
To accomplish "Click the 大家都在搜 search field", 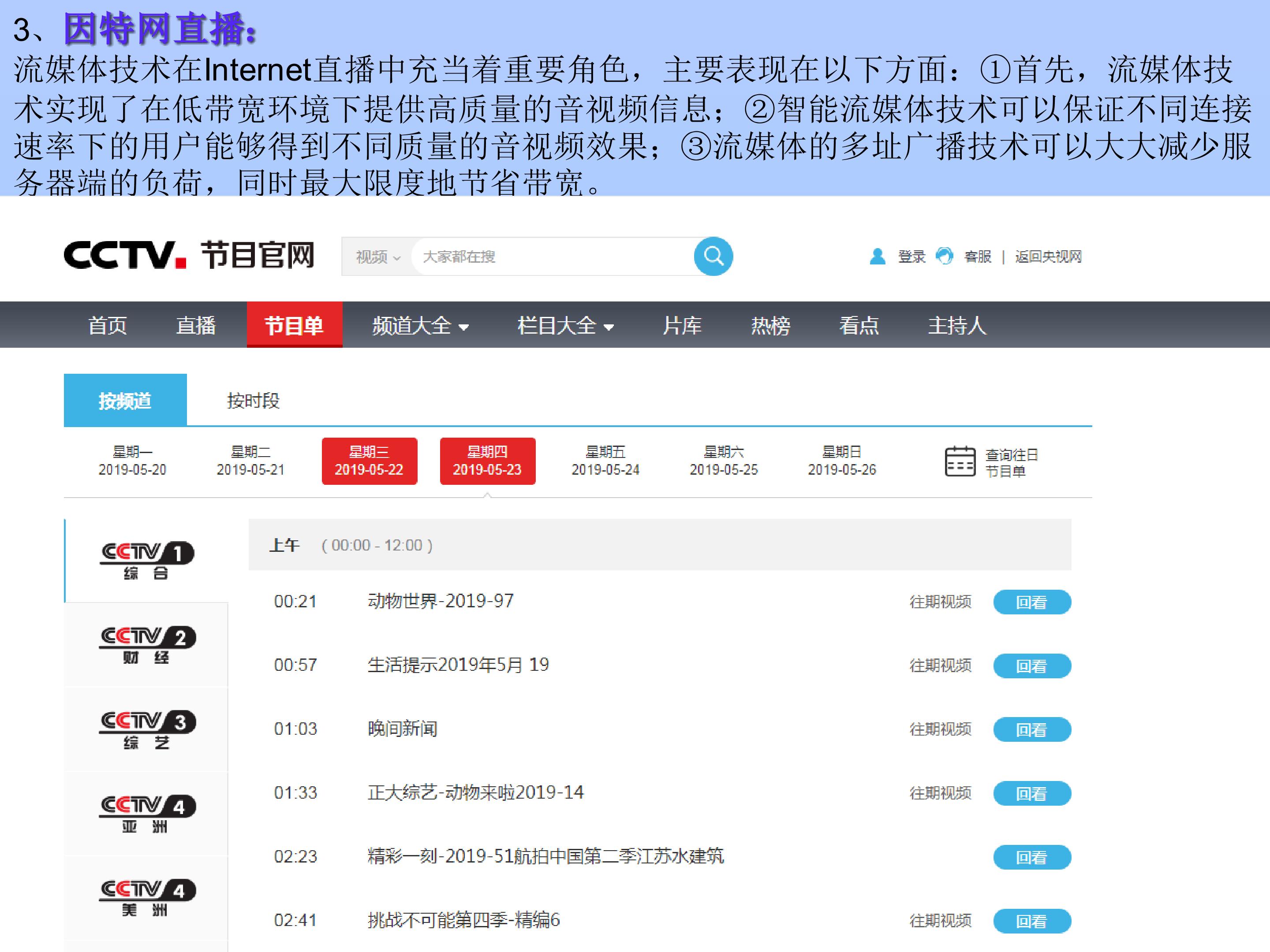I will 553,257.
